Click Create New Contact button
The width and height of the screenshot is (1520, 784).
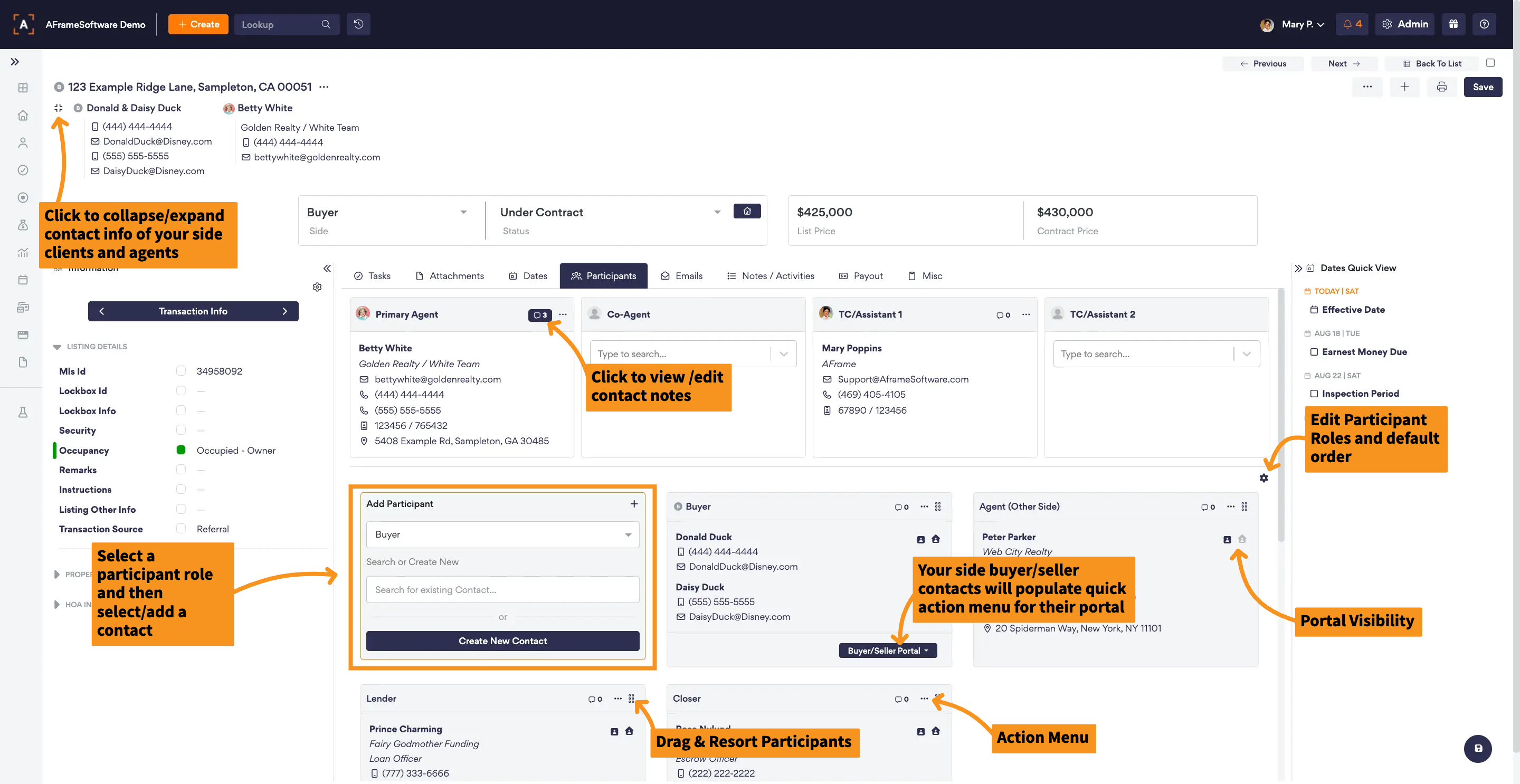pyautogui.click(x=503, y=641)
